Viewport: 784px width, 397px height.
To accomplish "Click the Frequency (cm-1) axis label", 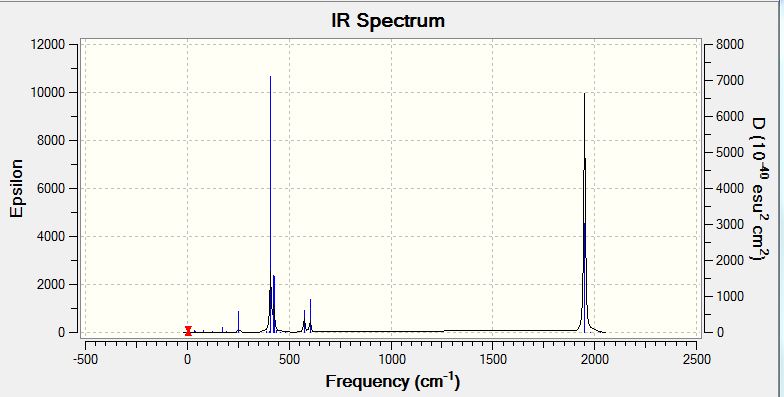I will pyautogui.click(x=392, y=382).
